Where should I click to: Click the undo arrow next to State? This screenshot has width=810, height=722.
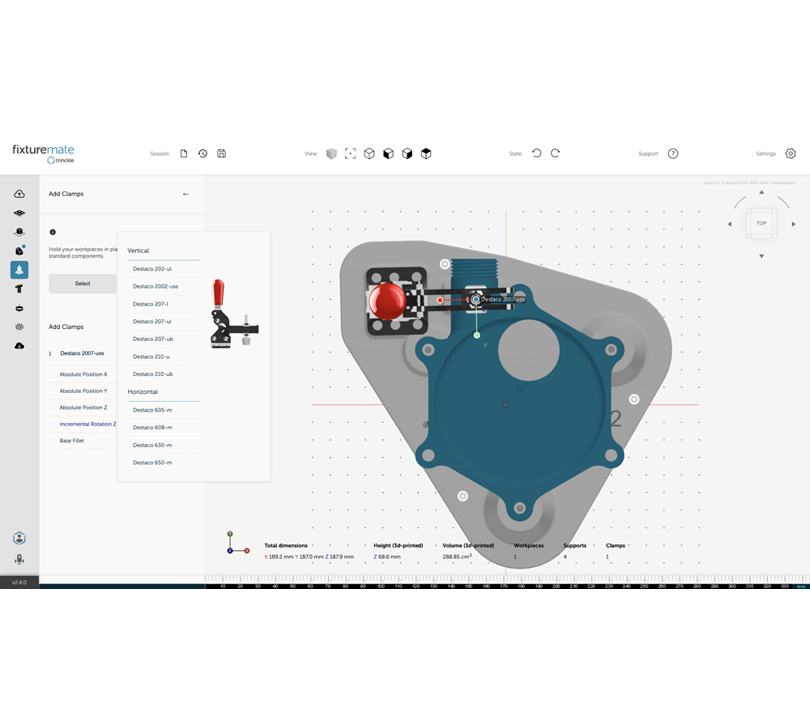(x=537, y=153)
